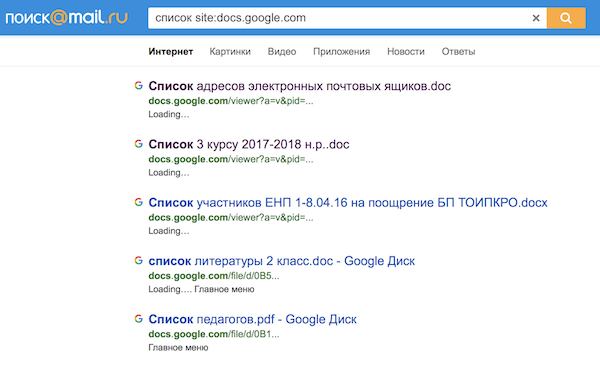Click the Google favicon beside список литературы result
The image size is (600, 370).
[x=139, y=261]
